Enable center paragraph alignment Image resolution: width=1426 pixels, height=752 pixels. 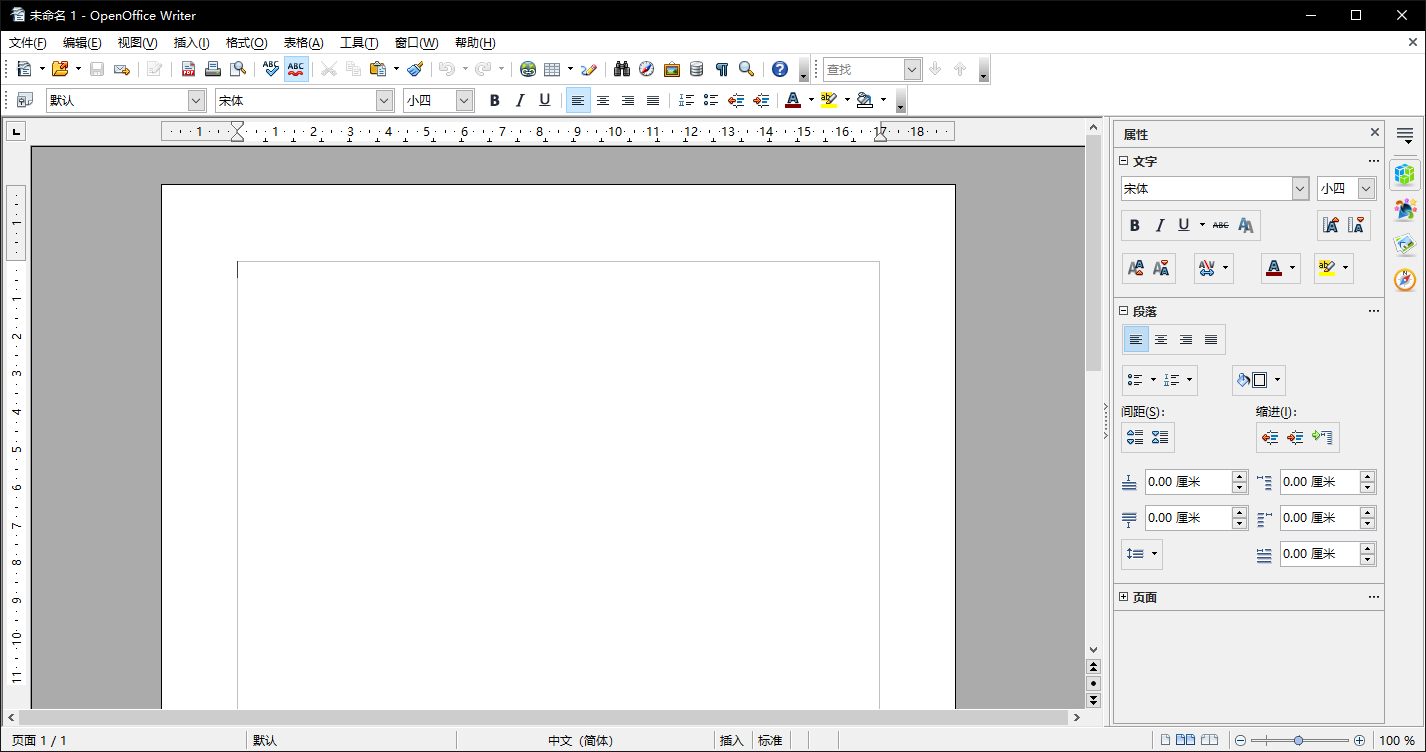tap(603, 100)
